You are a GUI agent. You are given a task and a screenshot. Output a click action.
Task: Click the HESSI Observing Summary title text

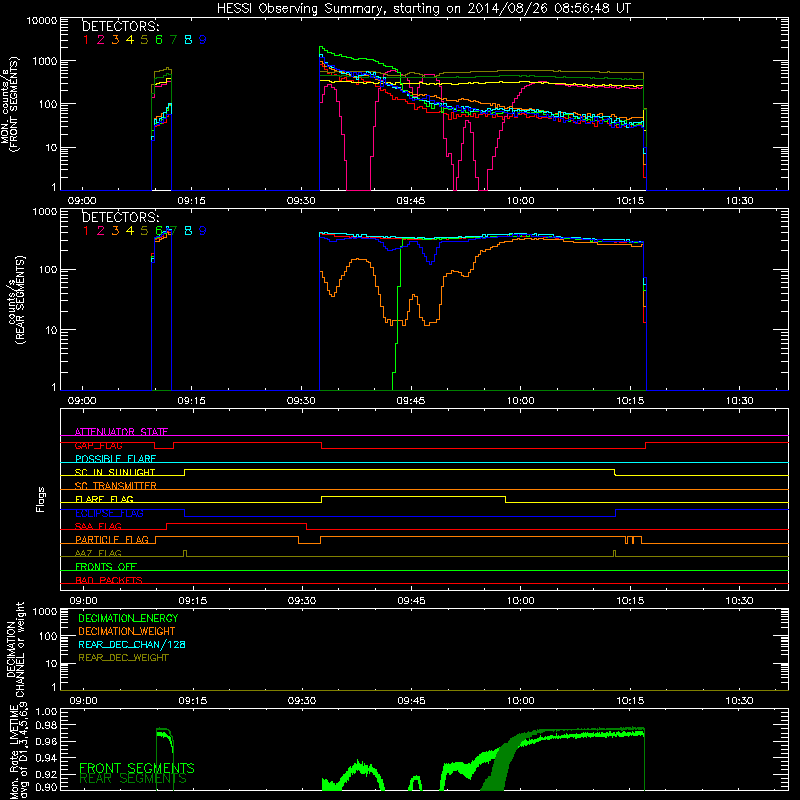click(423, 9)
